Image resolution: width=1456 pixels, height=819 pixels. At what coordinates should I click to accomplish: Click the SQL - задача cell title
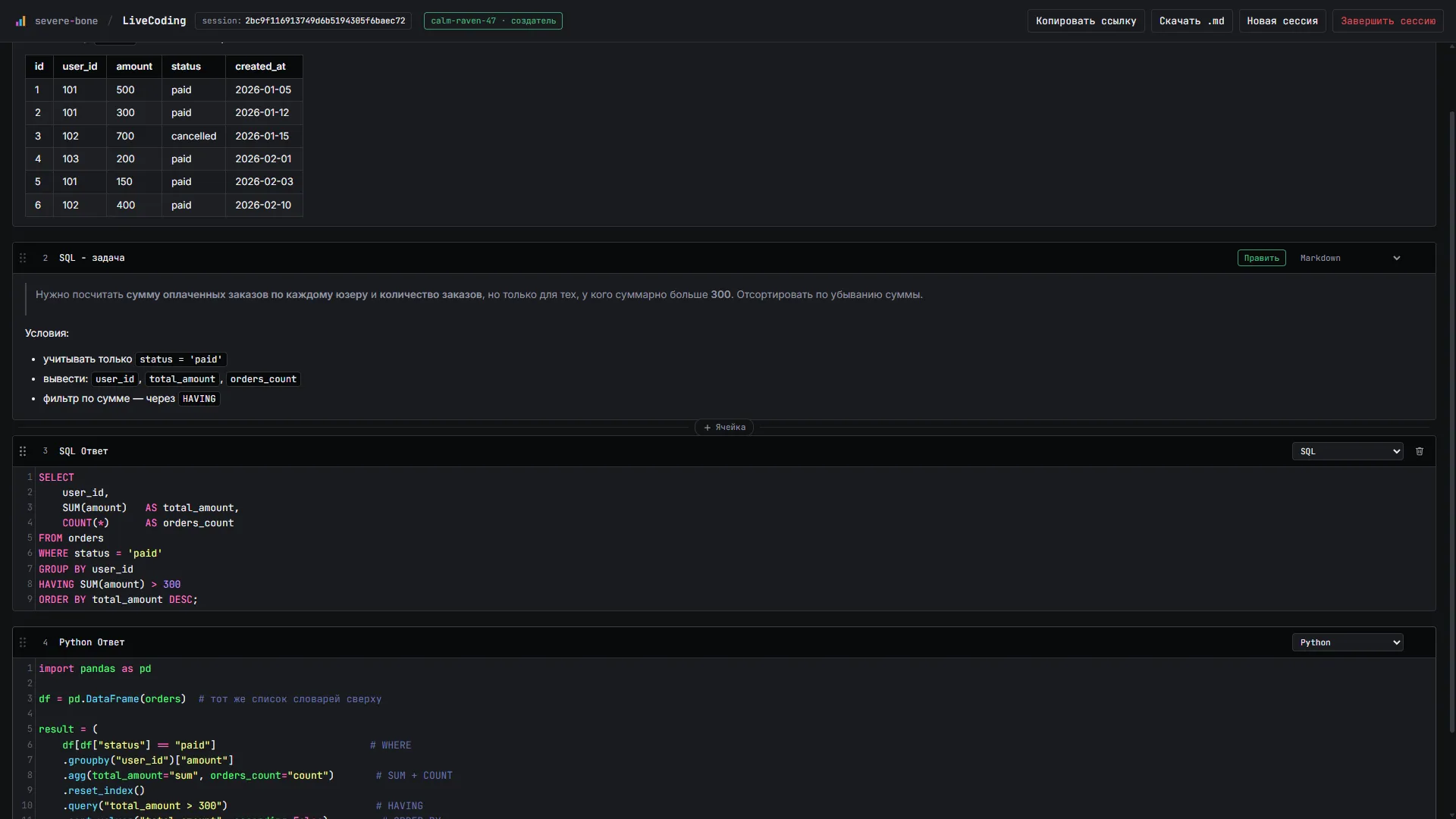pos(92,258)
